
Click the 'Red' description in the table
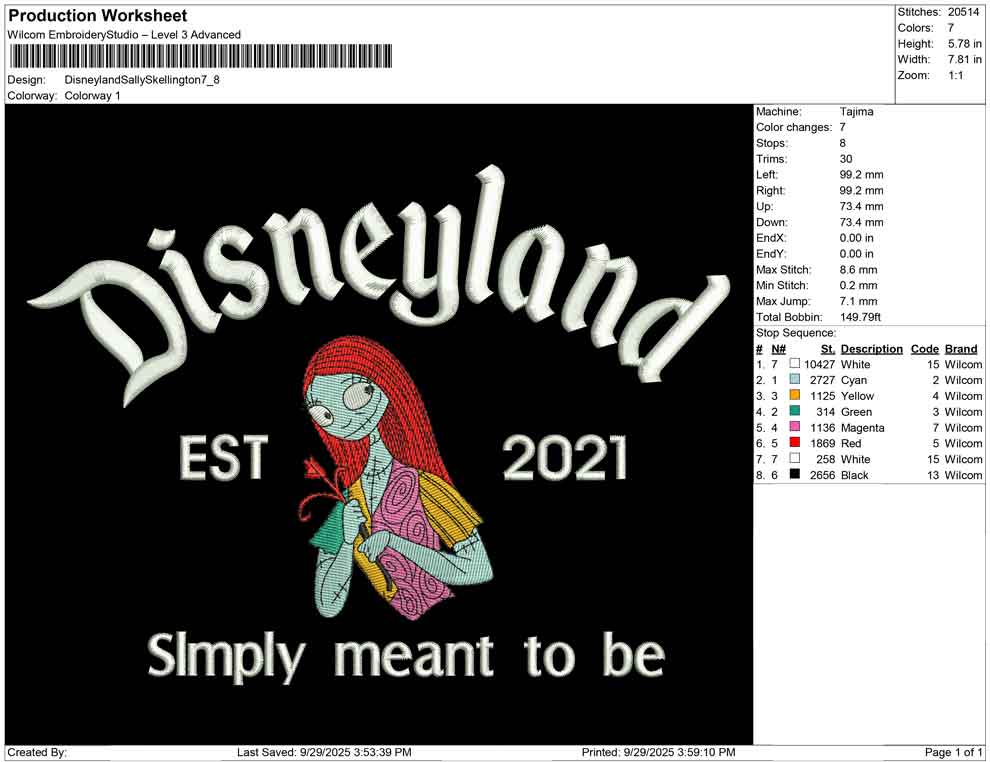pos(851,443)
